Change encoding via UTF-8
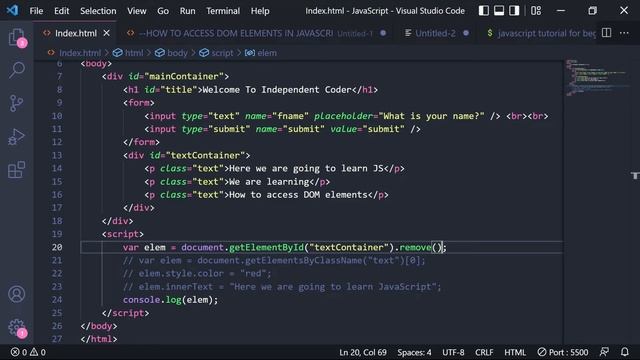The image size is (640, 360). point(453,352)
